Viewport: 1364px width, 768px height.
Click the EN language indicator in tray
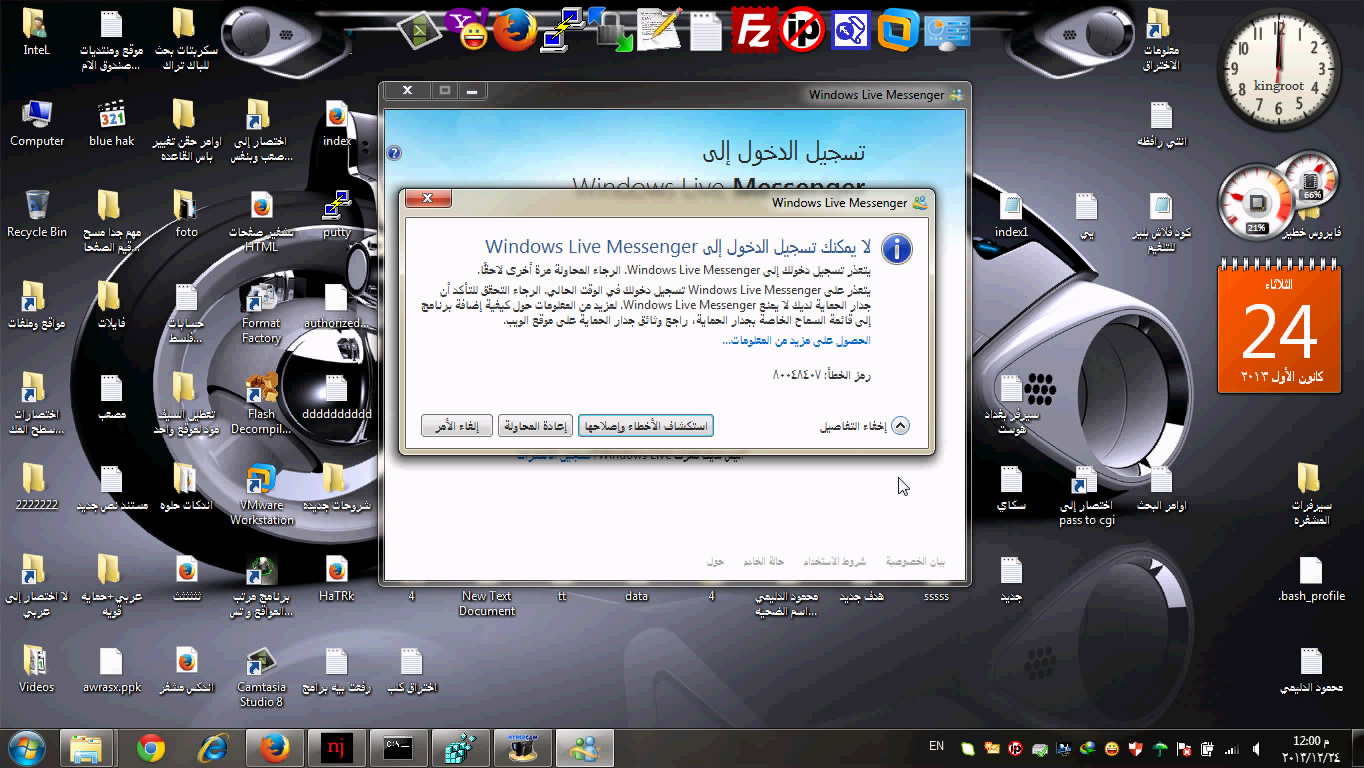(x=936, y=746)
